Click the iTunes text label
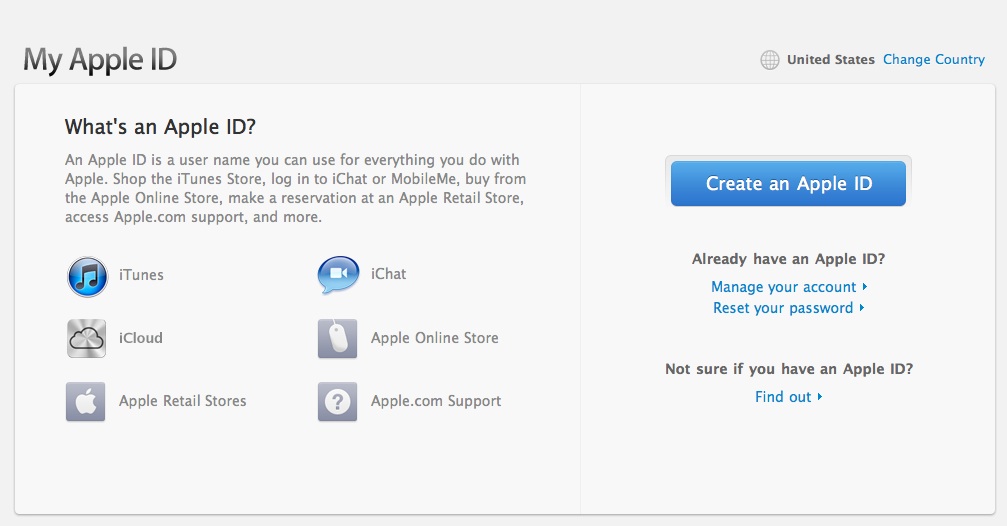The height and width of the screenshot is (526, 1007). (141, 275)
